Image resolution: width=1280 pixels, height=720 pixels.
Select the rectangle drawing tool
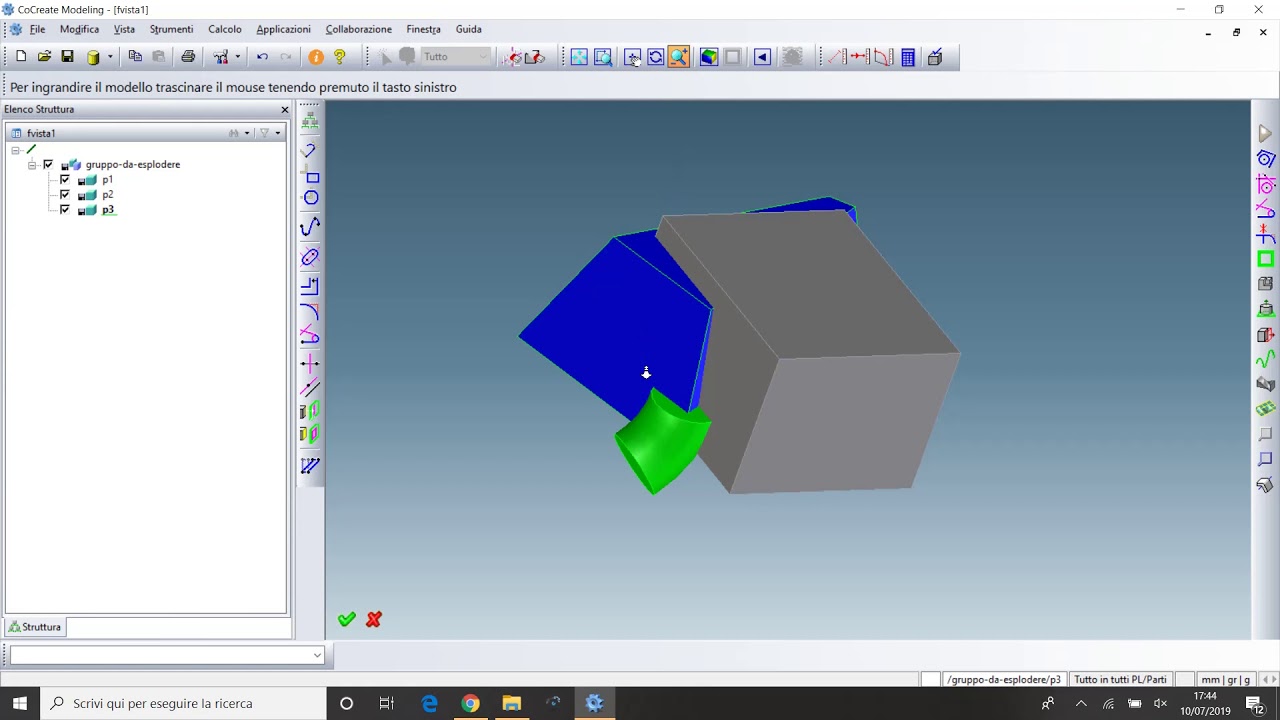312,178
